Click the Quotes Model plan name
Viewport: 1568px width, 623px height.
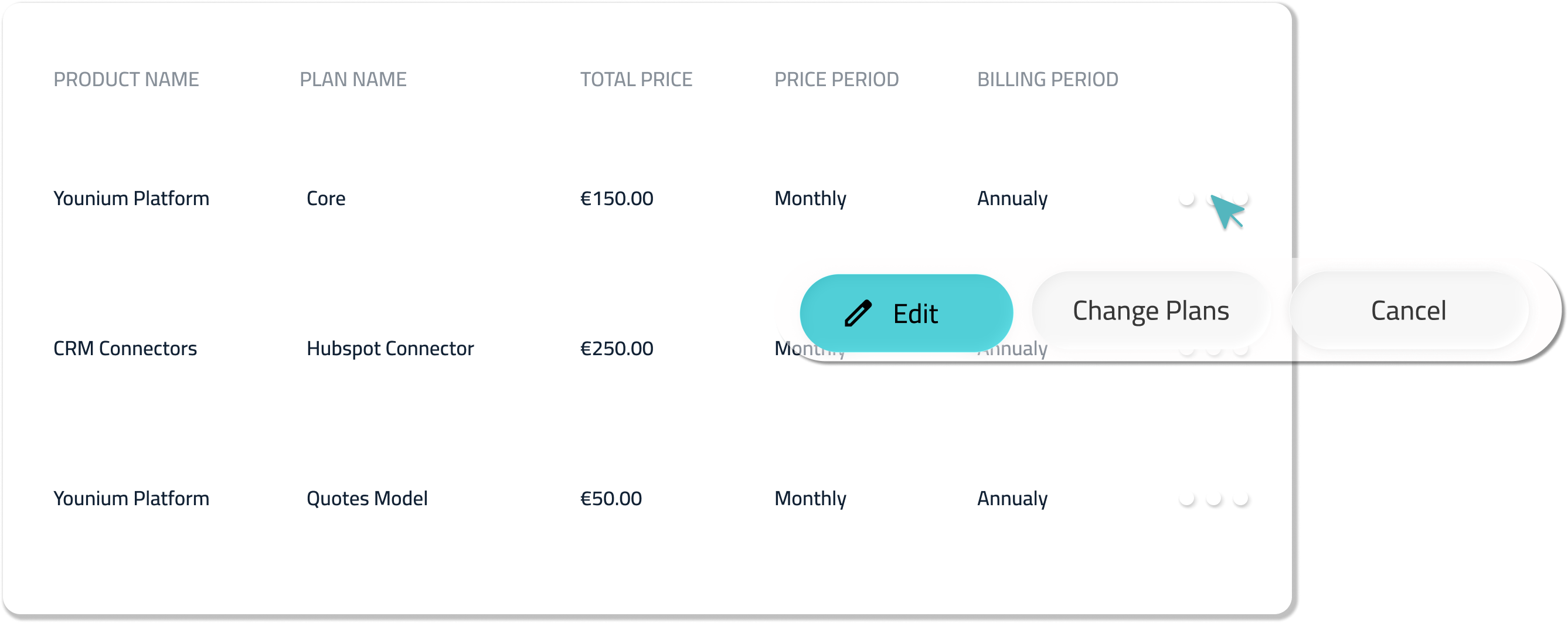[x=366, y=499]
